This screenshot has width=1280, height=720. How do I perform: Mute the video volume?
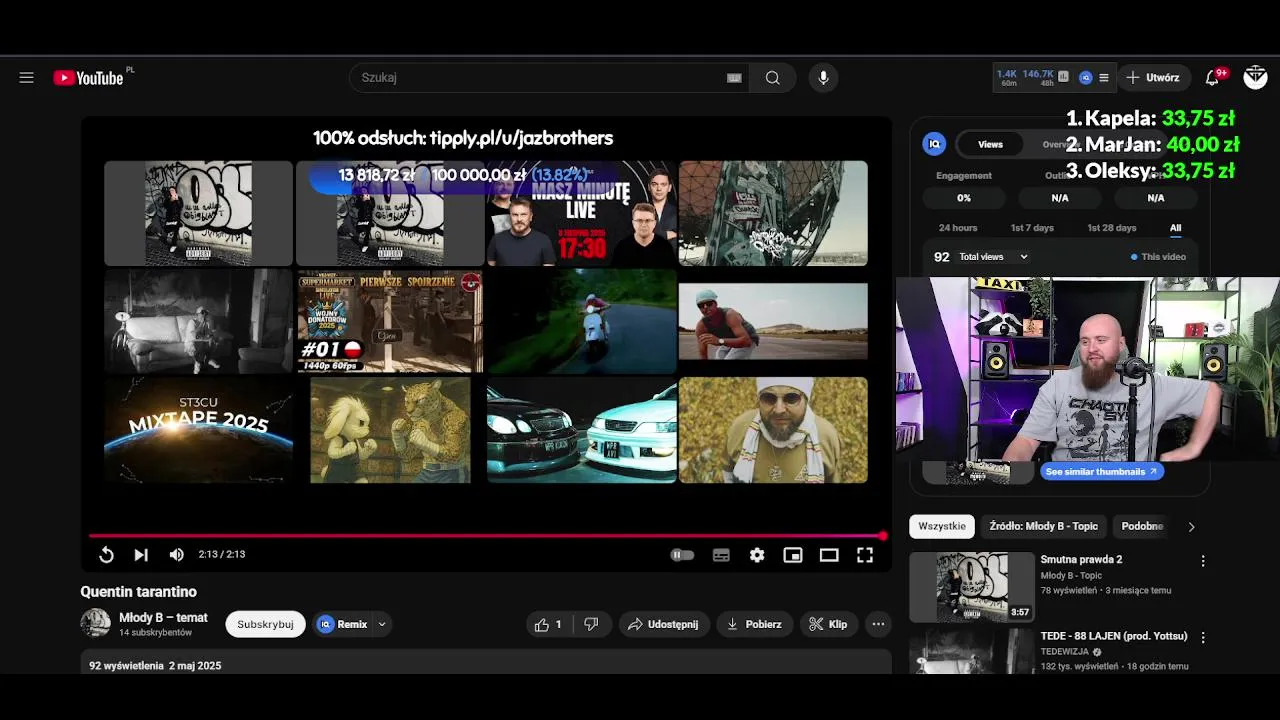click(176, 554)
